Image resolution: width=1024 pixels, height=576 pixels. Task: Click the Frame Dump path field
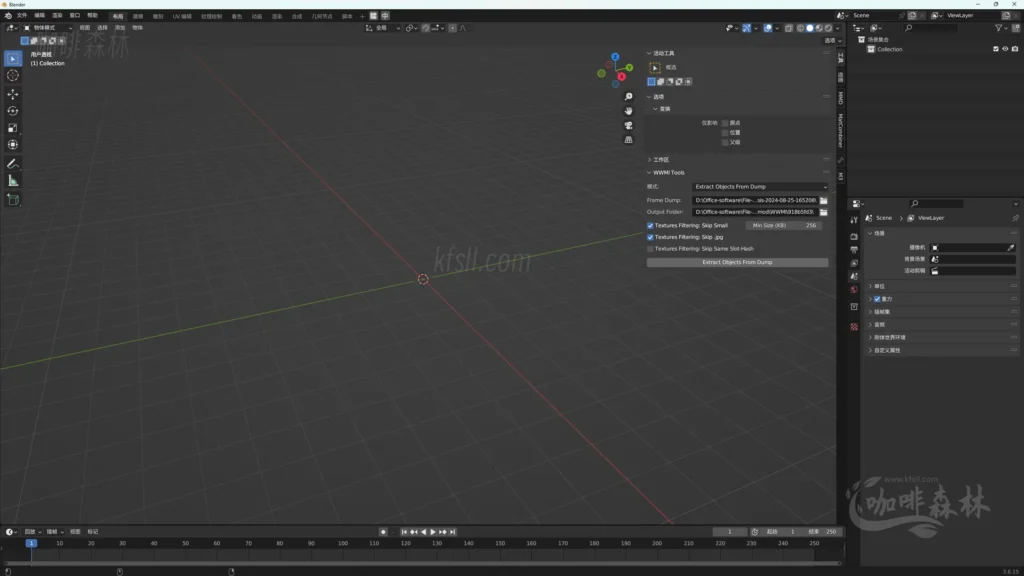[757, 200]
